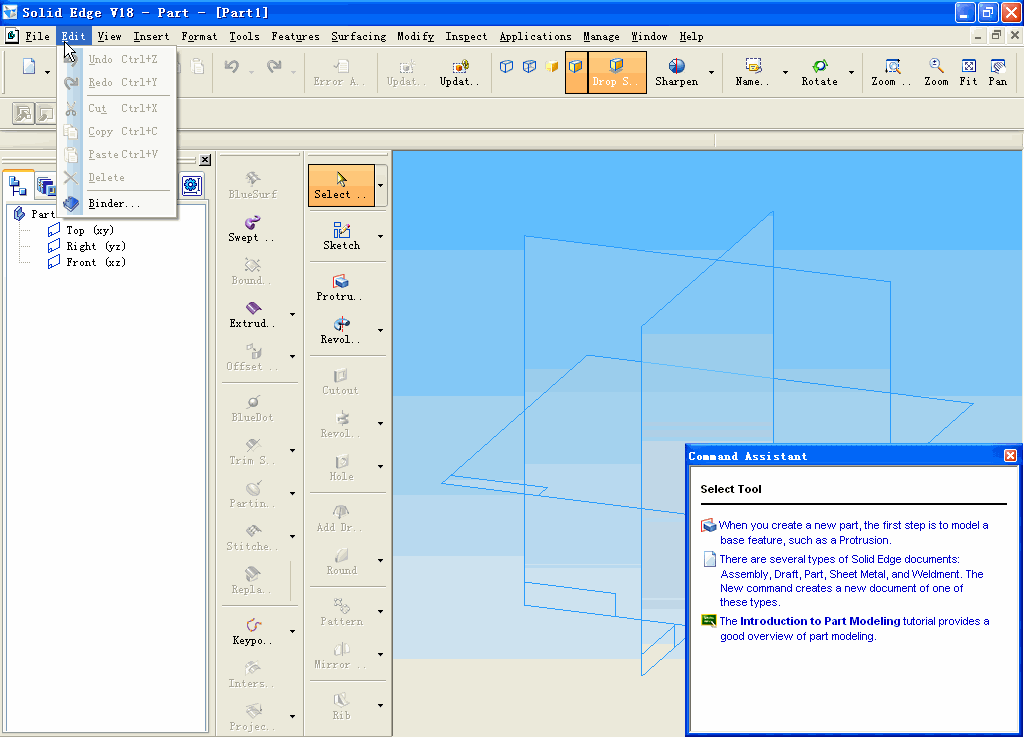Open the File menu
The height and width of the screenshot is (738, 1024).
coord(37,37)
